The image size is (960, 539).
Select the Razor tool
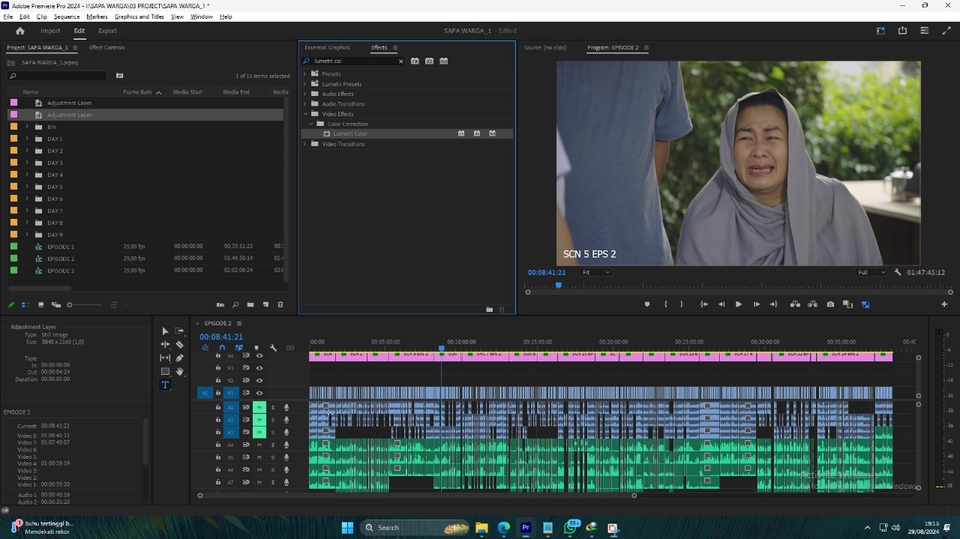click(179, 344)
